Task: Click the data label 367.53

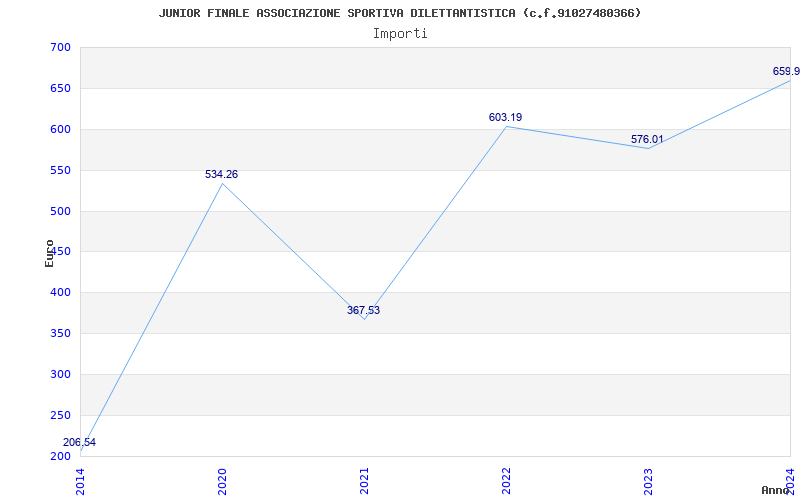Action: pos(363,310)
